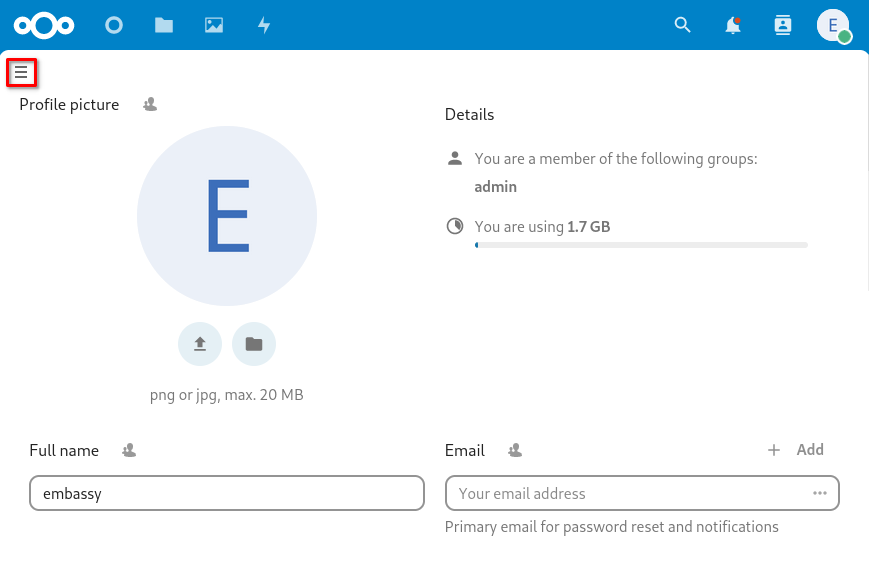Screen dimensions: 869x579
Task: Open the Files app from top bar
Action: pyautogui.click(x=164, y=25)
